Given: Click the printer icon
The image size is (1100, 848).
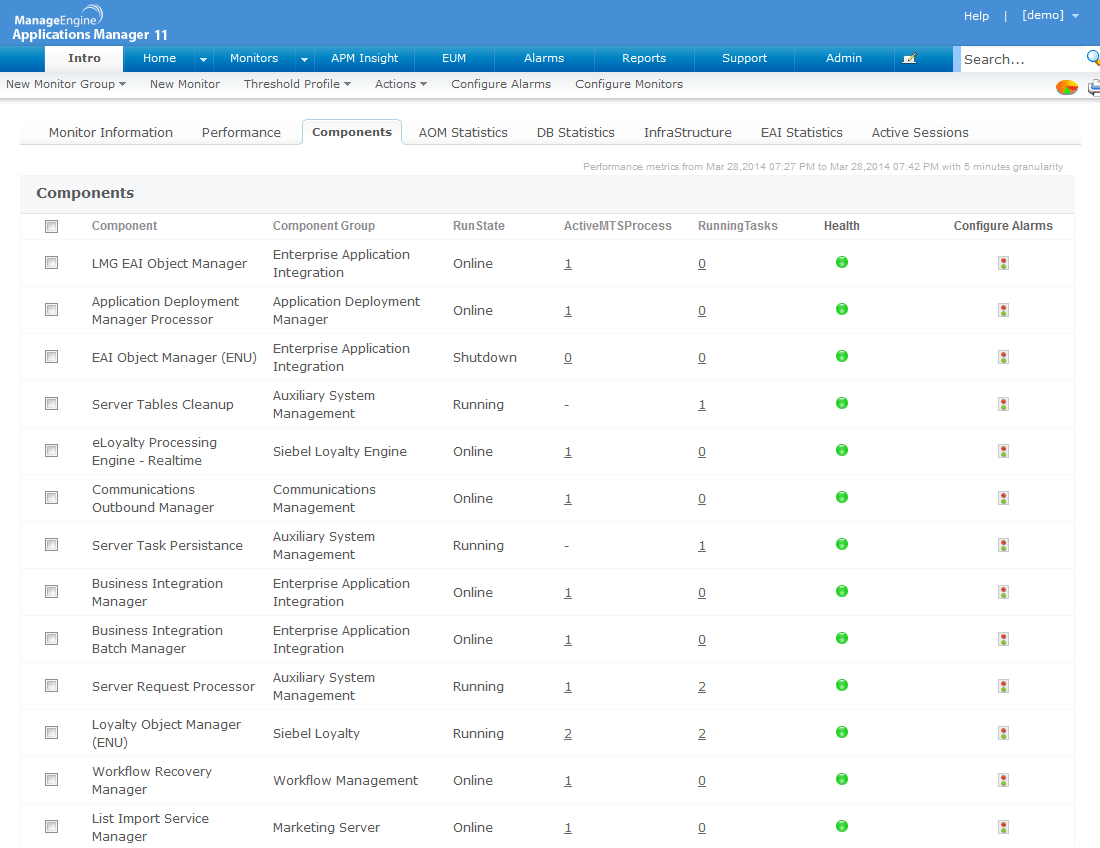Looking at the screenshot, I should tap(1094, 87).
